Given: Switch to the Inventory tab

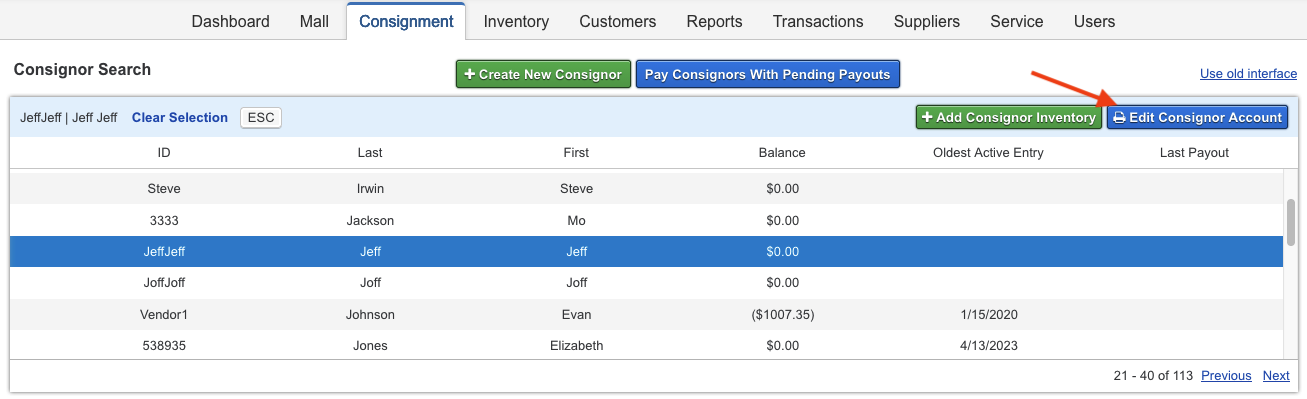Looking at the screenshot, I should tap(516, 21).
